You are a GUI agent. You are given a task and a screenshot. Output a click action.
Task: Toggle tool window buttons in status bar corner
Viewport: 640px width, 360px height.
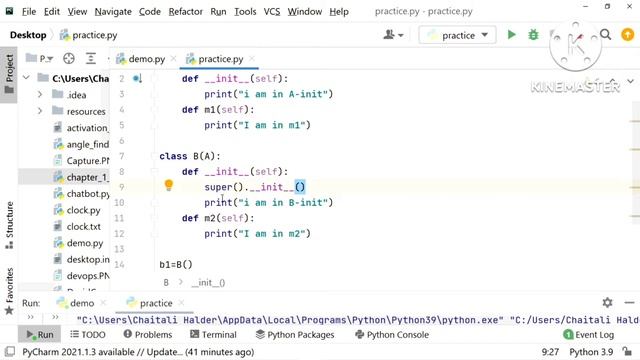10,351
